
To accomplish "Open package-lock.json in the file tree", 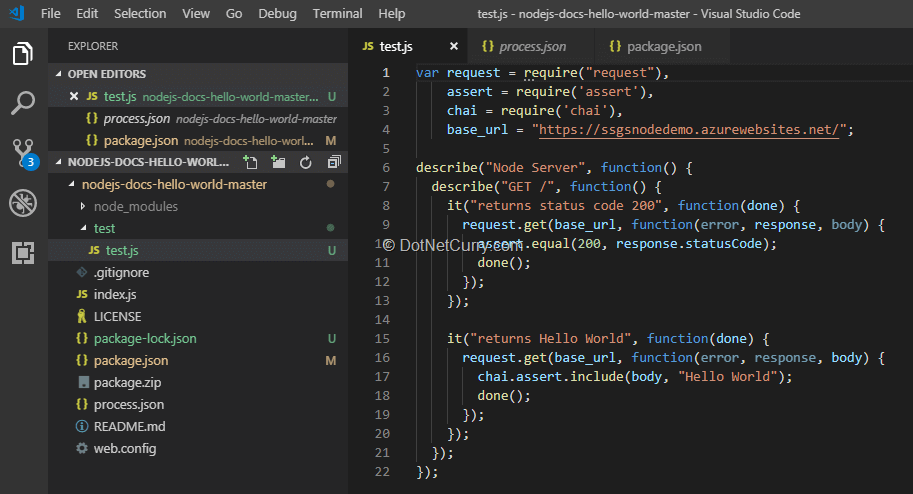I will pos(198,338).
